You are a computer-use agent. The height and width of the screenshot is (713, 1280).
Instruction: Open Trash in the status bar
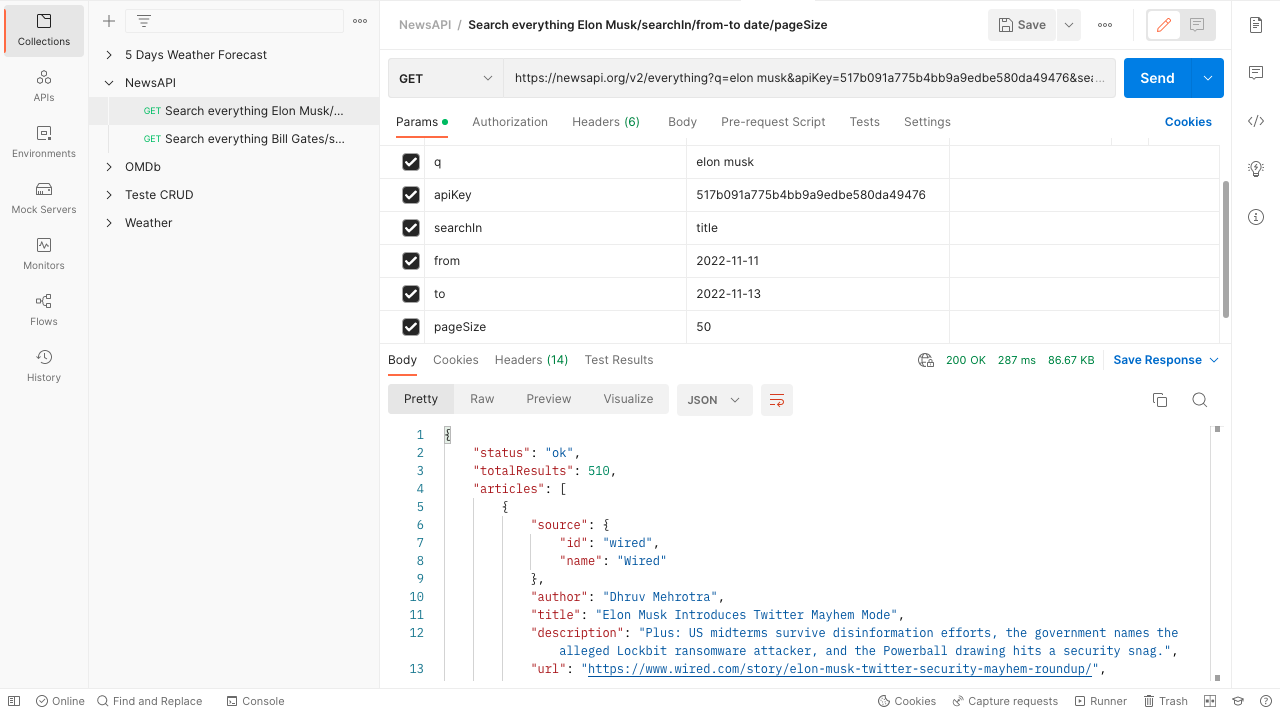click(1166, 701)
